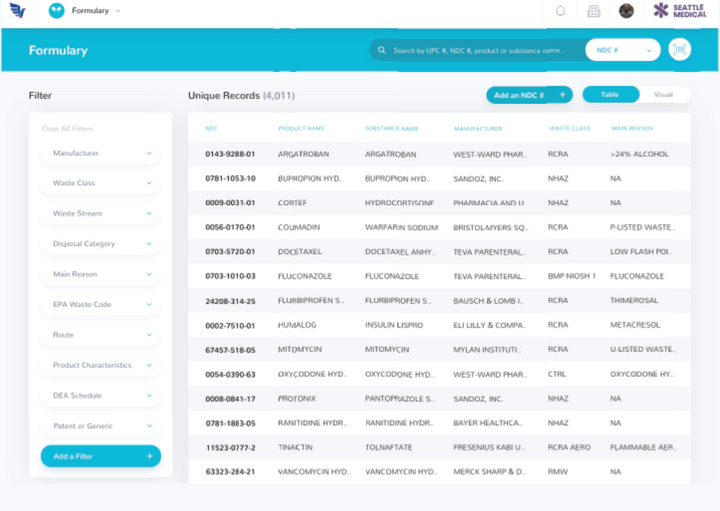Click the RCRA AERO waste class cell
The image size is (720, 511).
click(x=569, y=447)
